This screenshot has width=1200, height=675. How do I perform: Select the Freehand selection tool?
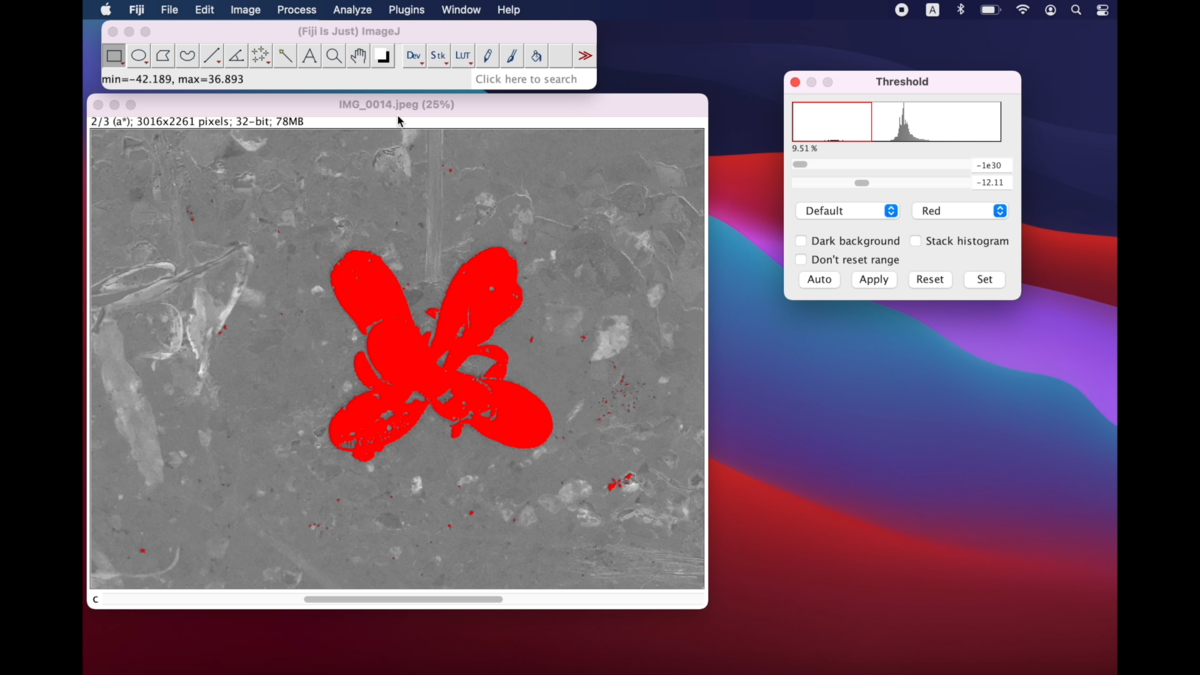tap(187, 56)
